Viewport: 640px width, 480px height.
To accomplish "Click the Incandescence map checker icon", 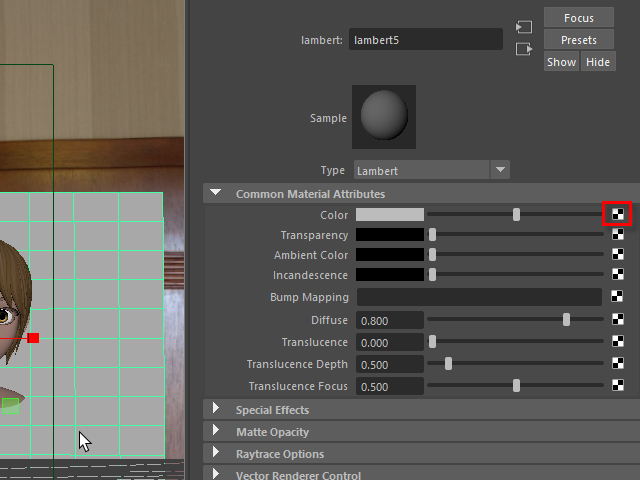I will (x=618, y=275).
